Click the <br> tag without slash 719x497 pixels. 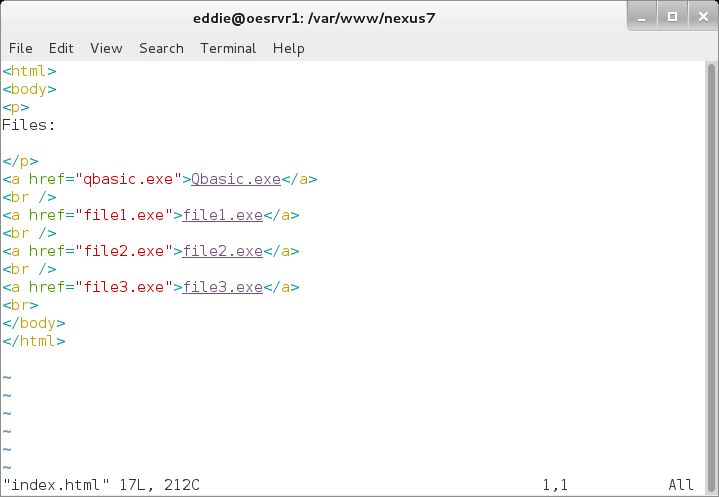tap(20, 305)
